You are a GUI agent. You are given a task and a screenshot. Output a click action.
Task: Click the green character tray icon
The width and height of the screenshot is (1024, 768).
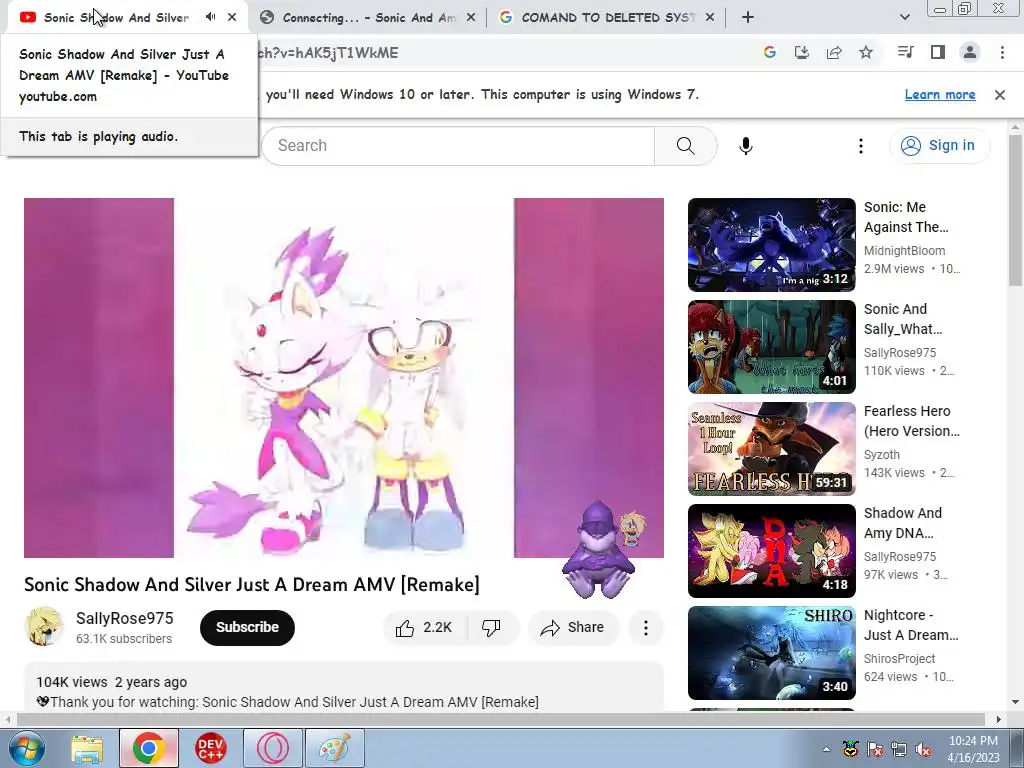[850, 749]
